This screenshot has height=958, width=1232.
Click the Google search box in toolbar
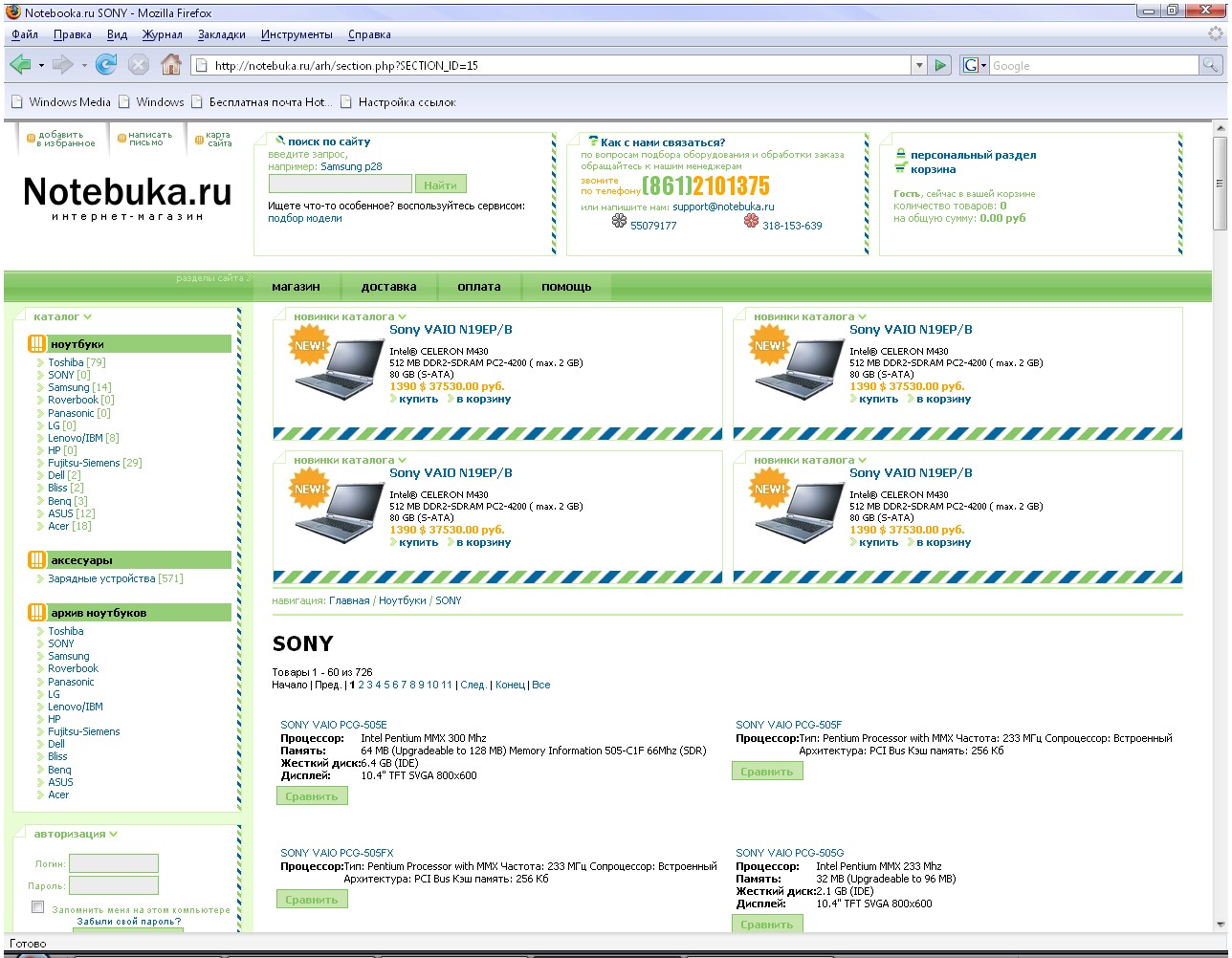tap(1093, 65)
